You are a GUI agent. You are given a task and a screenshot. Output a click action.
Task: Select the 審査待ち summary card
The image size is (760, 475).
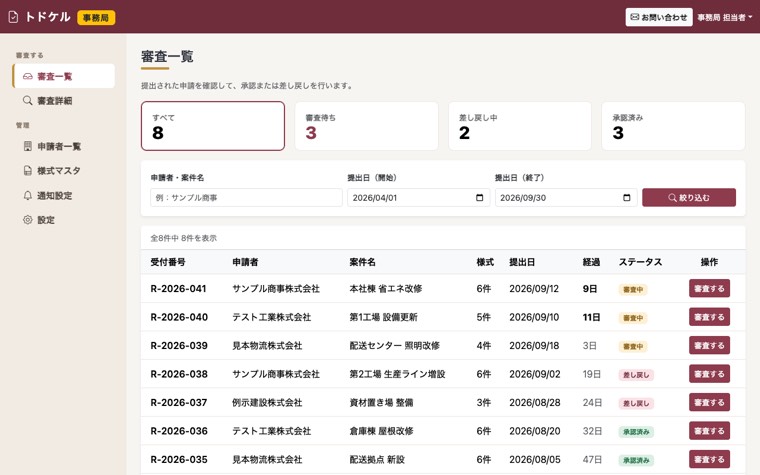[x=366, y=126]
